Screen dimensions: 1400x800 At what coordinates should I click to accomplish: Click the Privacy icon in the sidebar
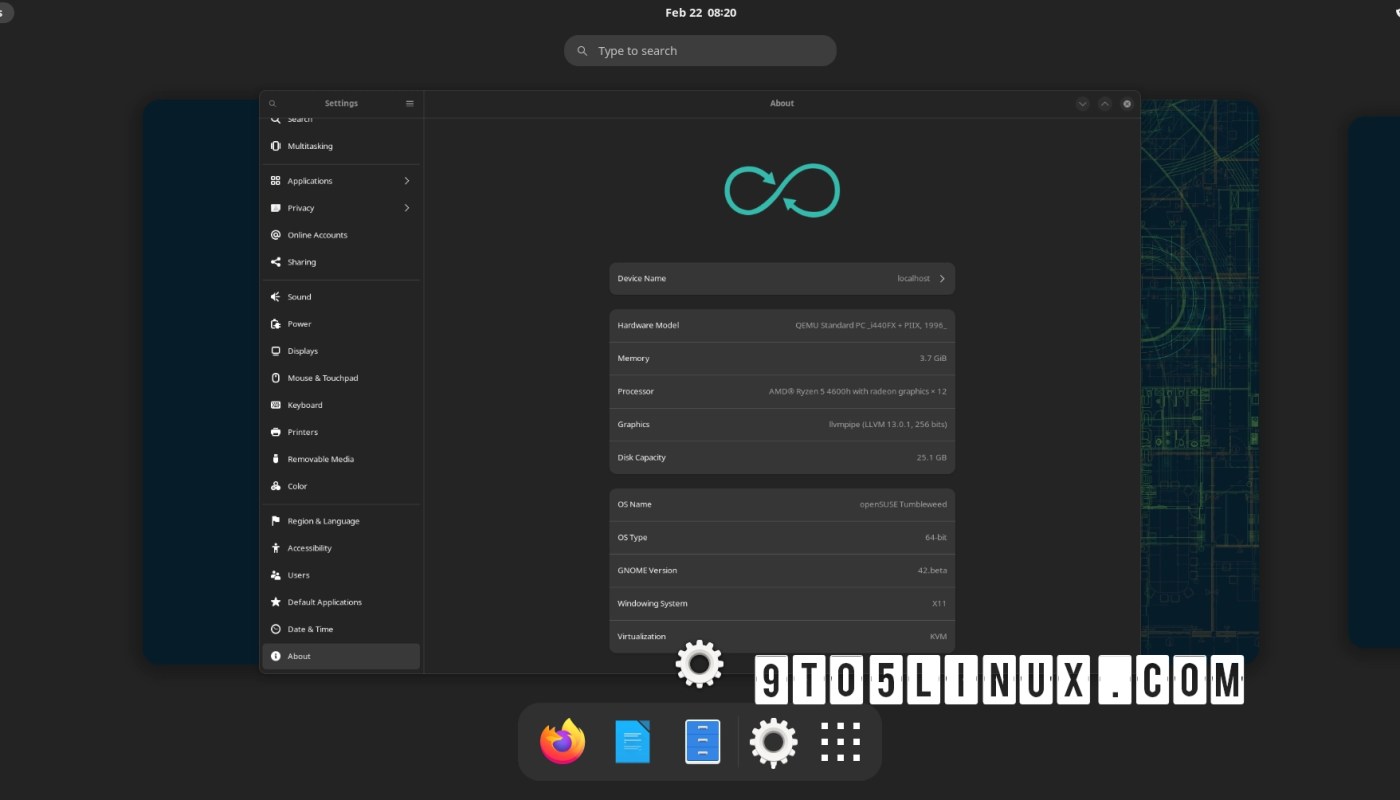276,208
